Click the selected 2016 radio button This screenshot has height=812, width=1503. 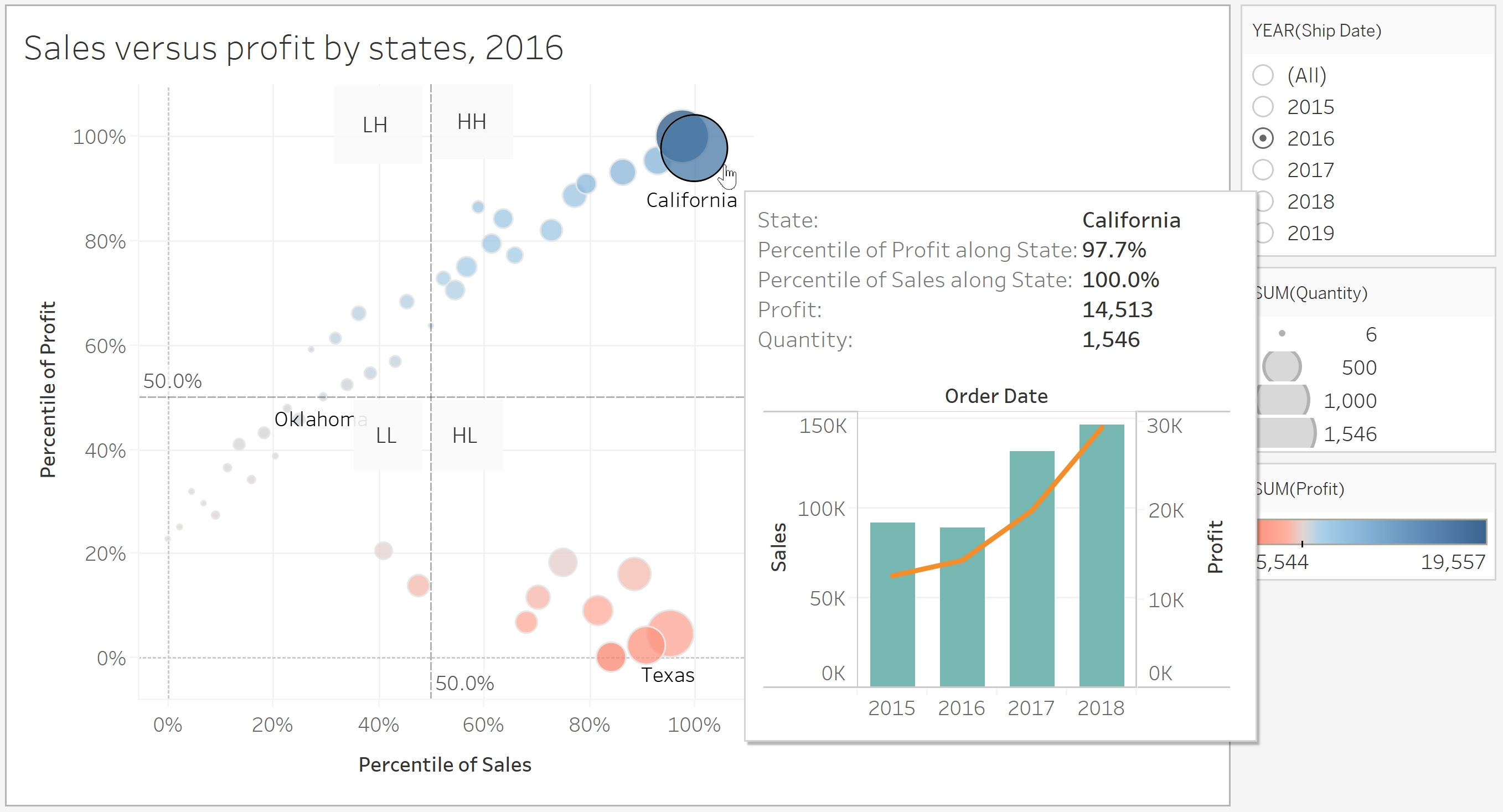(x=1263, y=138)
